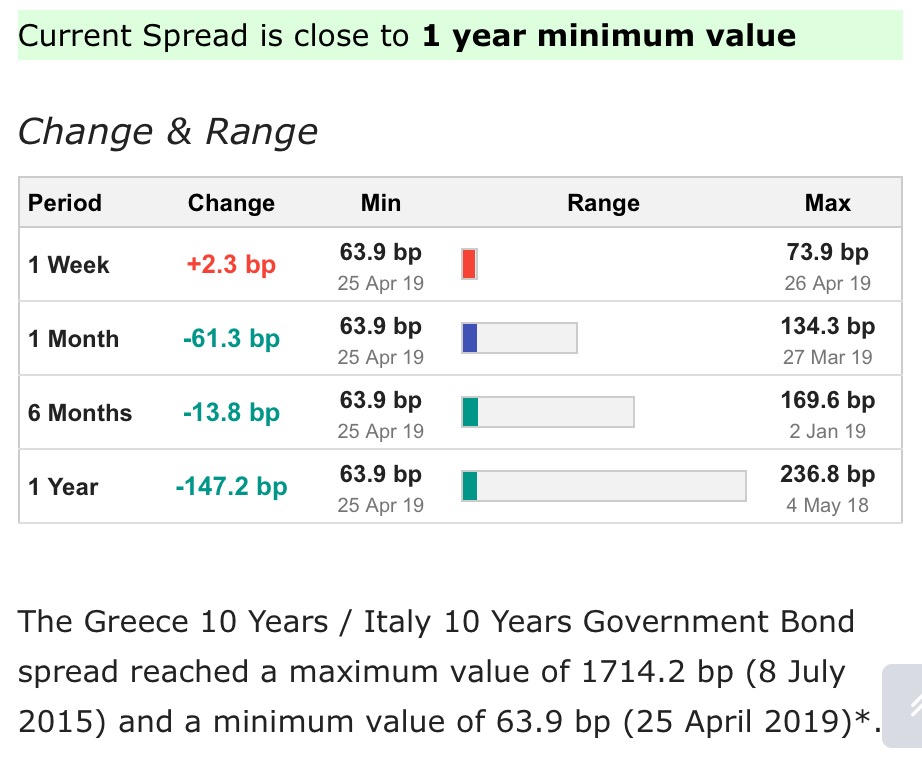Click the blue 1 Month range bar
Image resolution: width=922 pixels, height=758 pixels.
[x=519, y=339]
